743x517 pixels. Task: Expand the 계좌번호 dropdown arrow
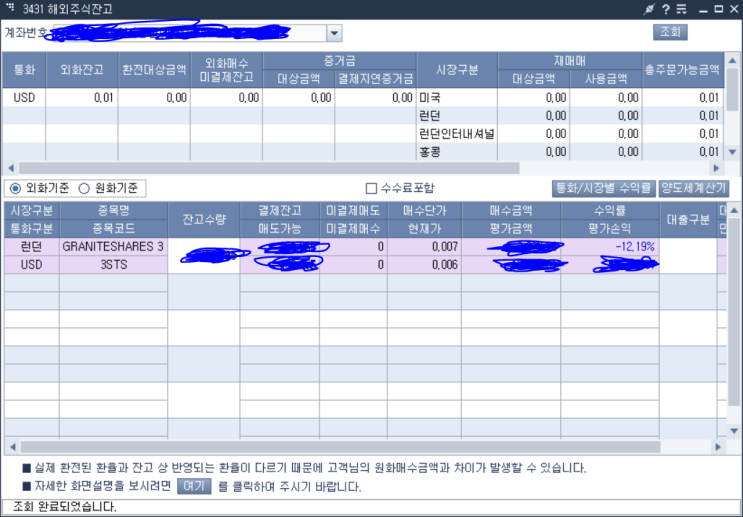[x=334, y=33]
